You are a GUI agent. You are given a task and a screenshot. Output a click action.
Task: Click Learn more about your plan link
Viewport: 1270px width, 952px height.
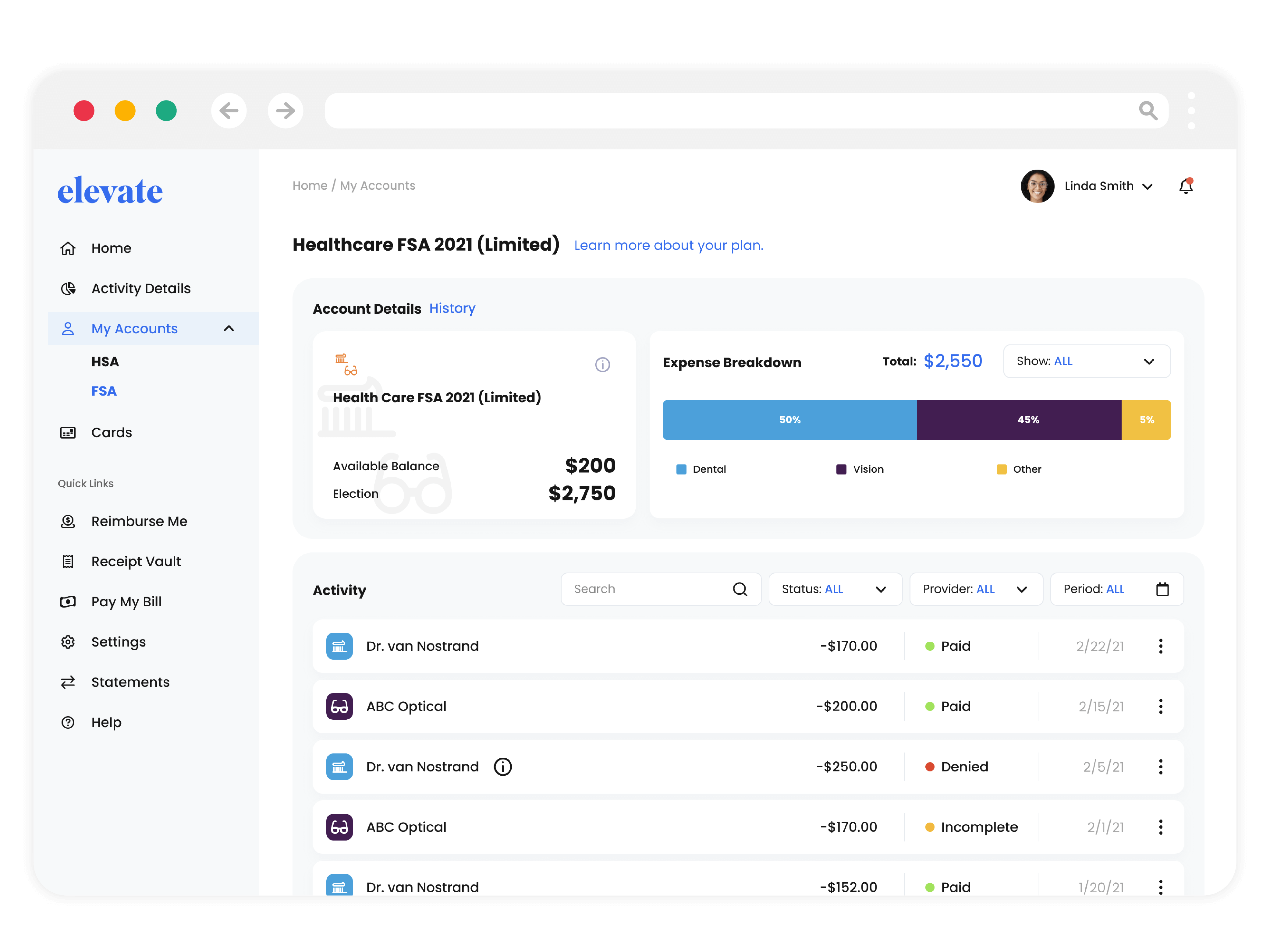(x=668, y=245)
